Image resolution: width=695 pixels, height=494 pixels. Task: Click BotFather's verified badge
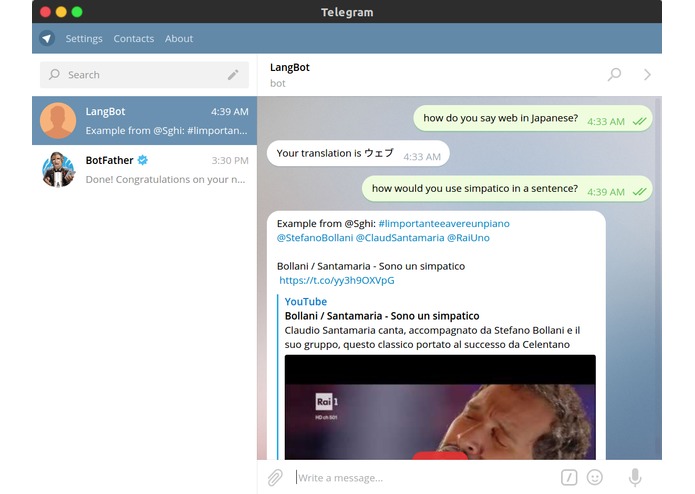tap(143, 160)
